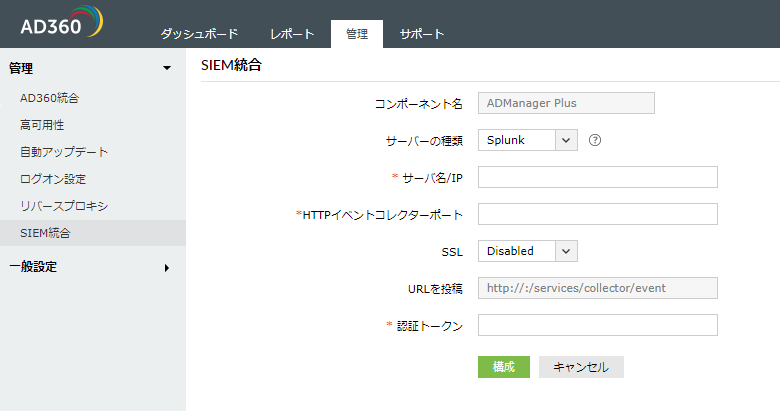This screenshot has width=780, height=411.
Task: Go to 自動アップデート settings
Action: click(64, 152)
